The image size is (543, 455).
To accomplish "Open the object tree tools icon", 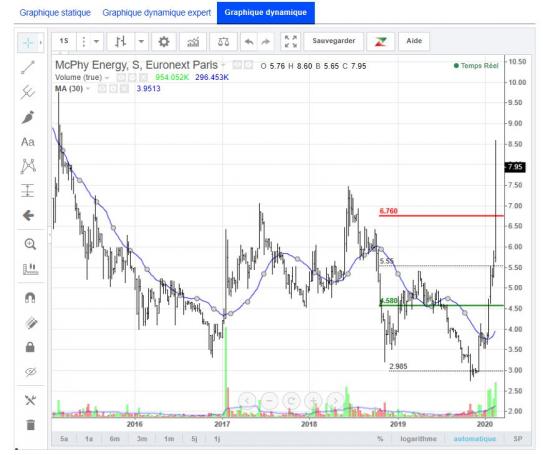I will [30, 400].
